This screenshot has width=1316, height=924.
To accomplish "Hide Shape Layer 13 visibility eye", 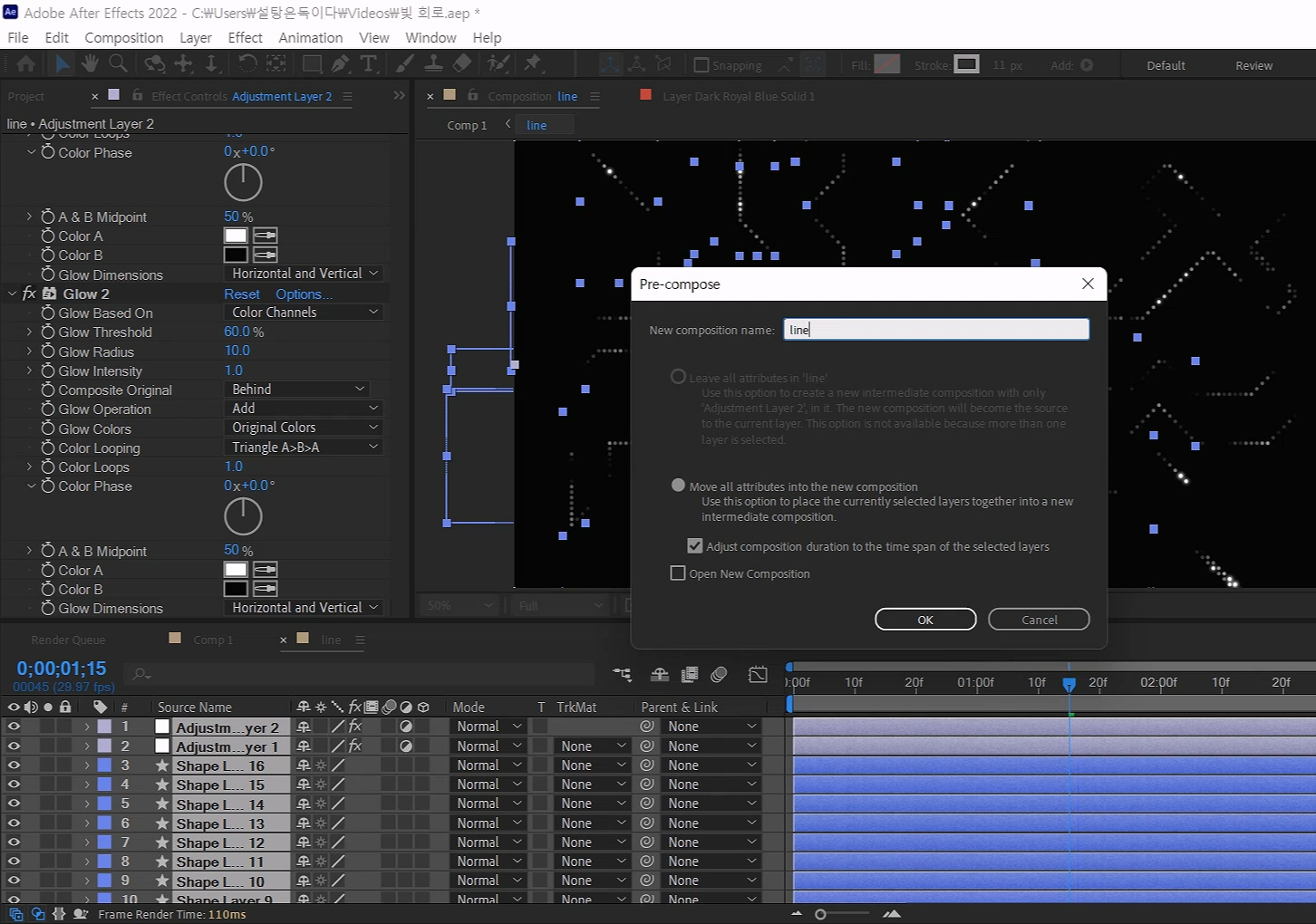I will [x=14, y=823].
